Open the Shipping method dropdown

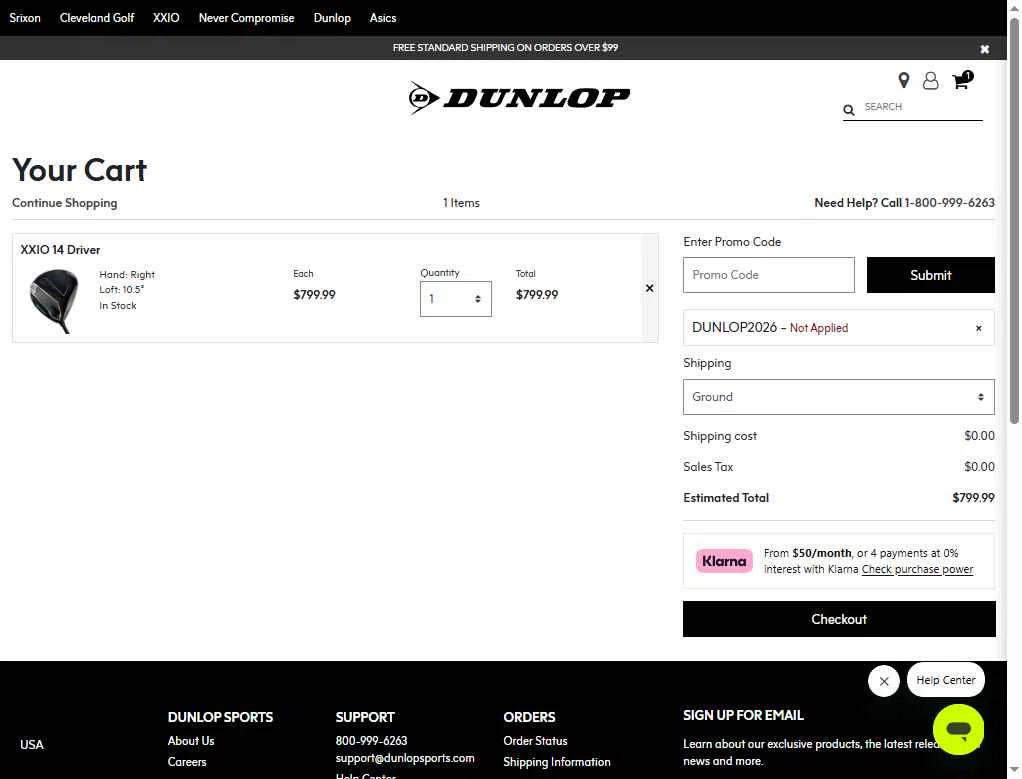click(839, 397)
